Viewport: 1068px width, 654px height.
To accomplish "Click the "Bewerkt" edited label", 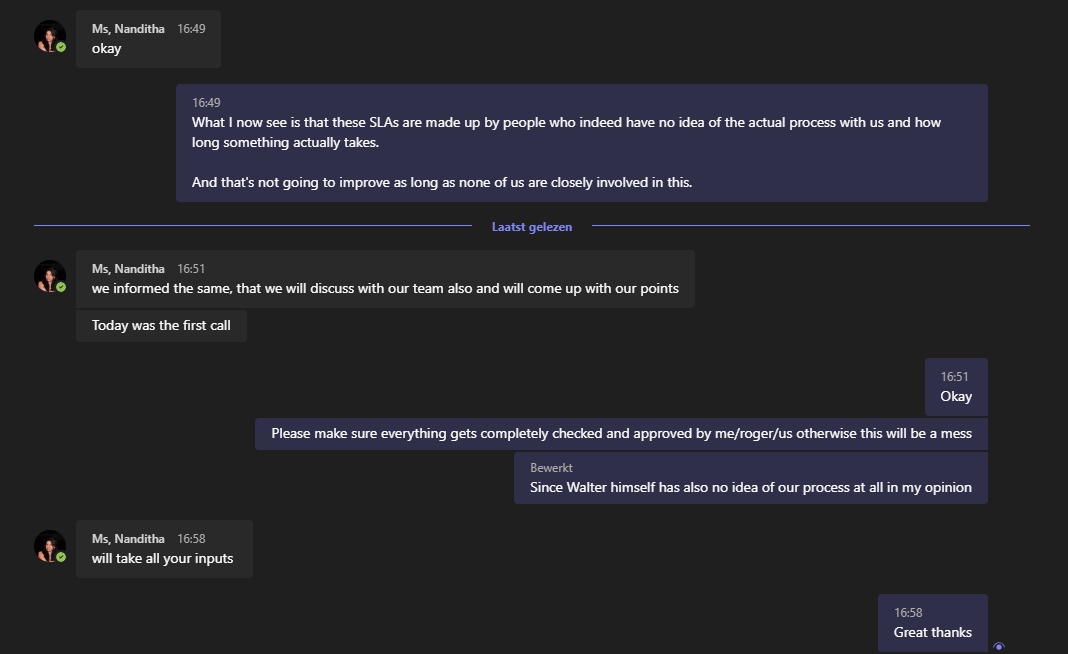I will 551,467.
